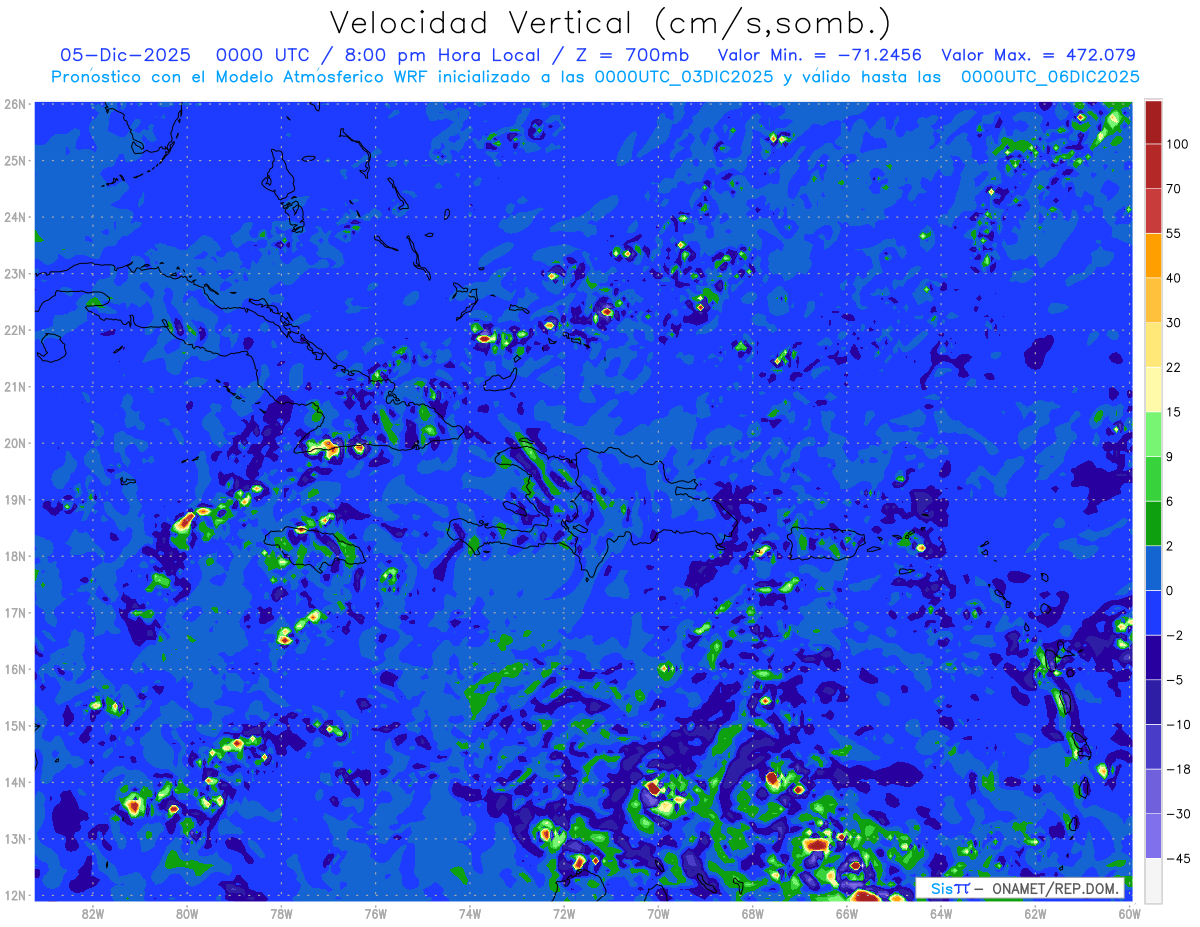Click the "66W" longitude axis label

[x=846, y=913]
